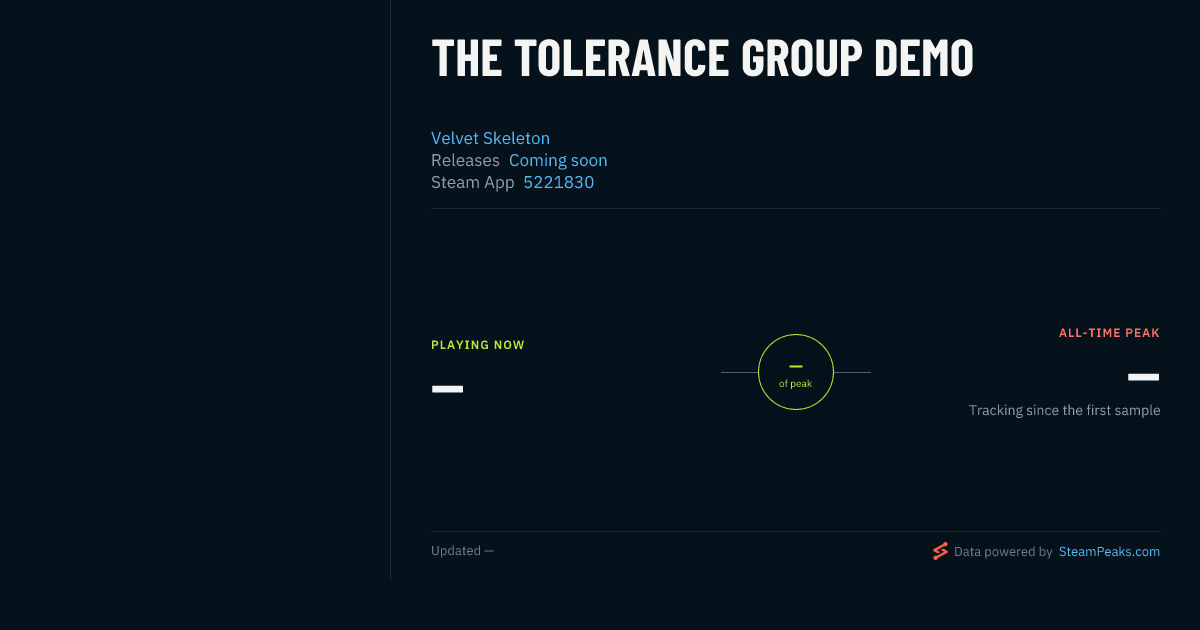Click the line left of peak circle
Image resolution: width=1200 pixels, height=630 pixels.
click(x=739, y=372)
